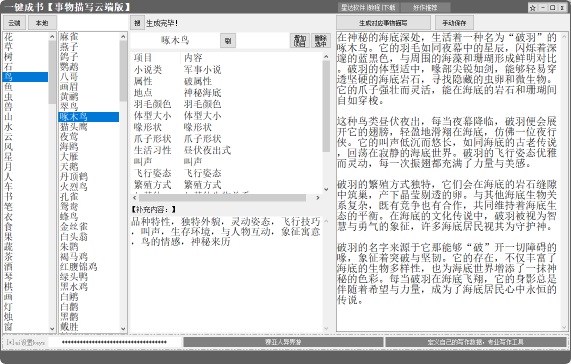Click 生成对应事物描写 generate button
The height and width of the screenshot is (364, 571).
383,23
